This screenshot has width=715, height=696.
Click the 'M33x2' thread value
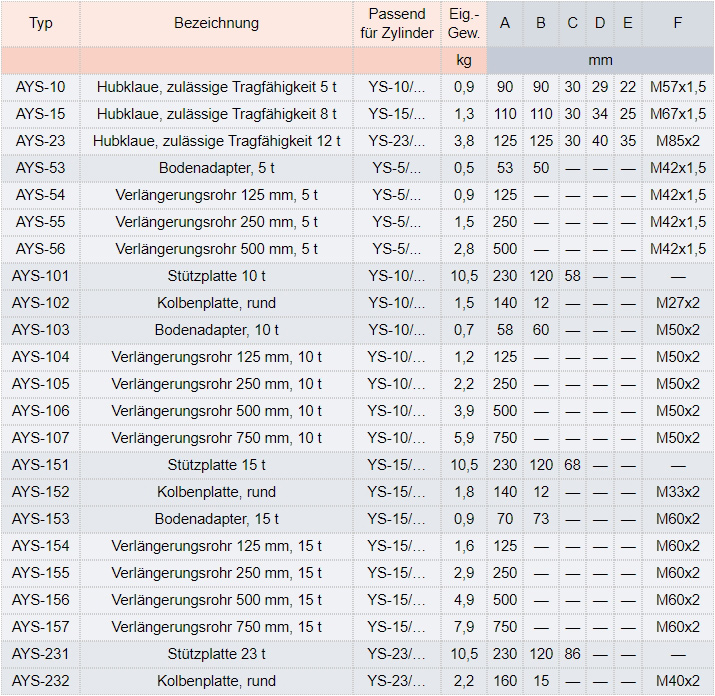click(x=678, y=492)
